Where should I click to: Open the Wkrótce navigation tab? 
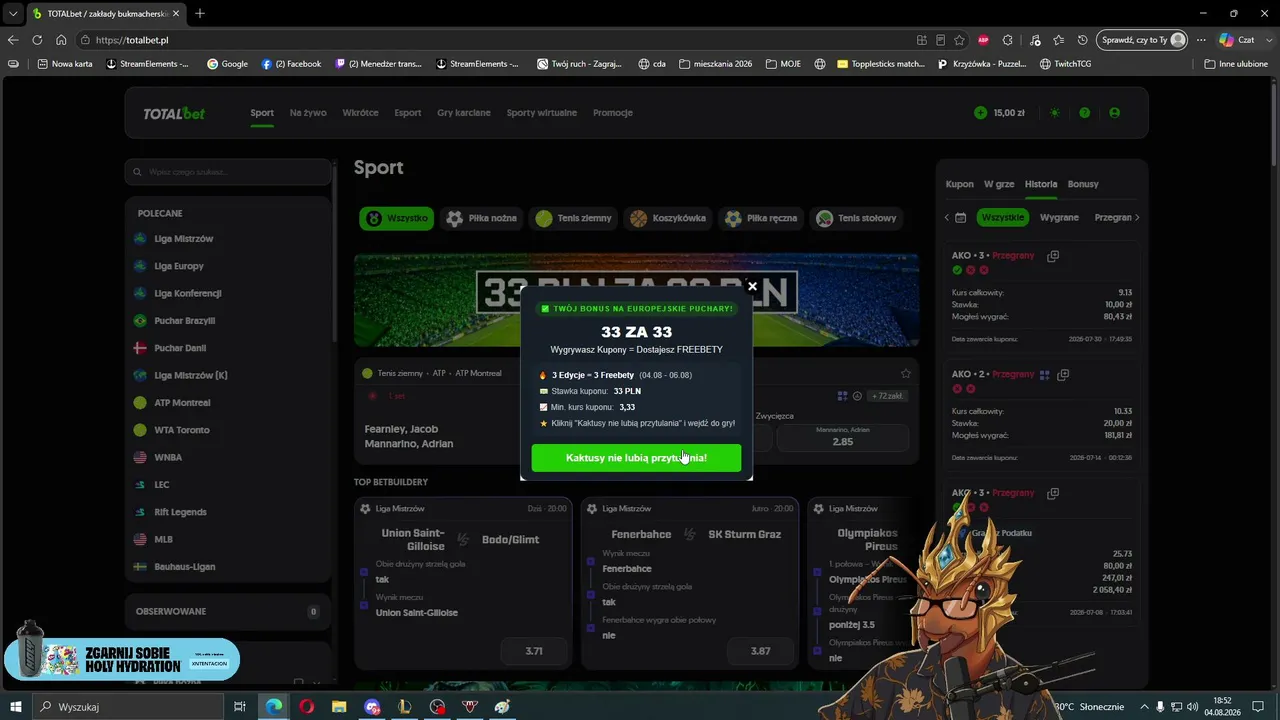coord(360,113)
